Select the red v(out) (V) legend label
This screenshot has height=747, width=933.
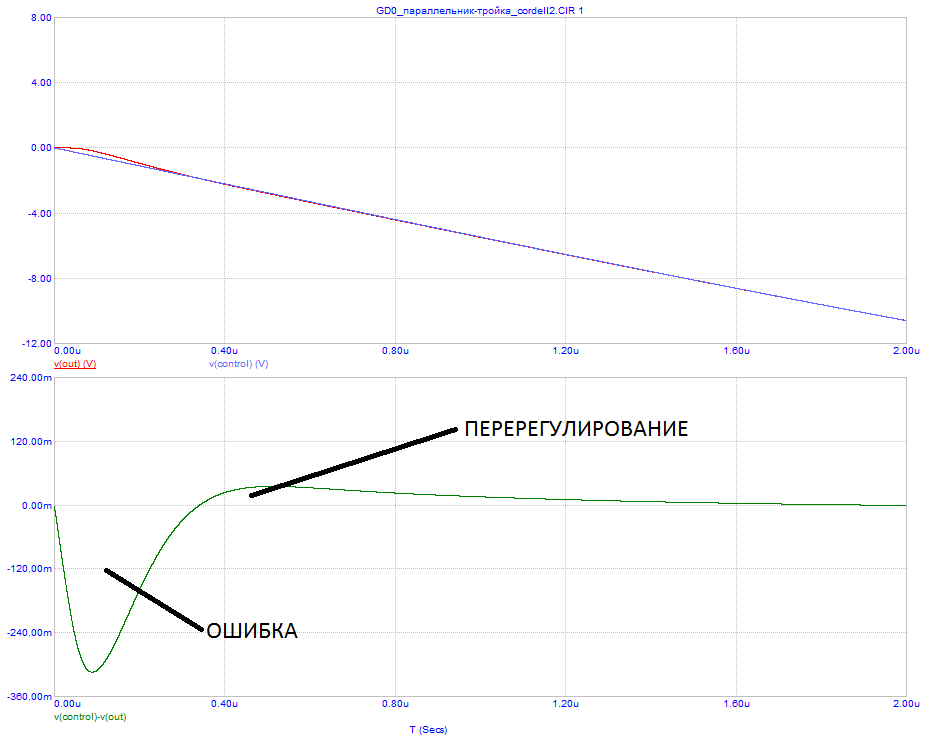tap(75, 364)
